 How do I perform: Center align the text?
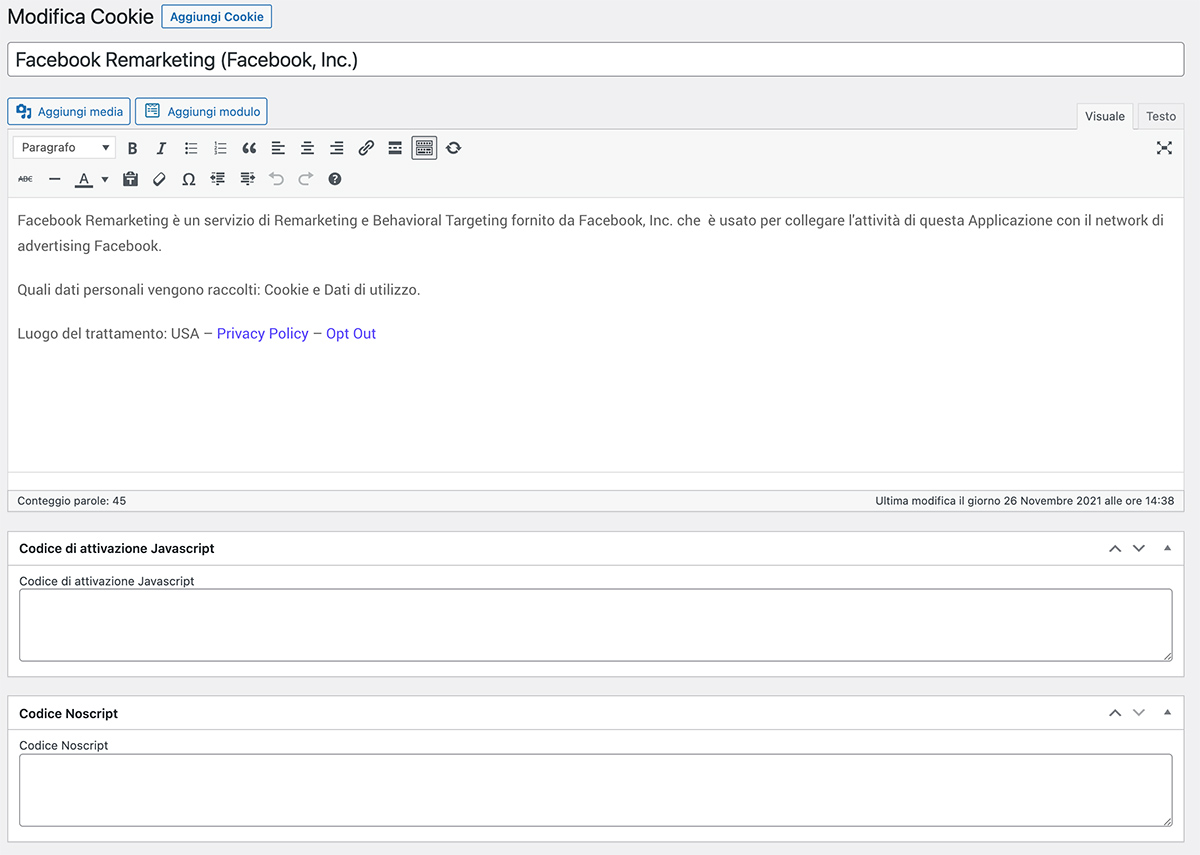[307, 148]
